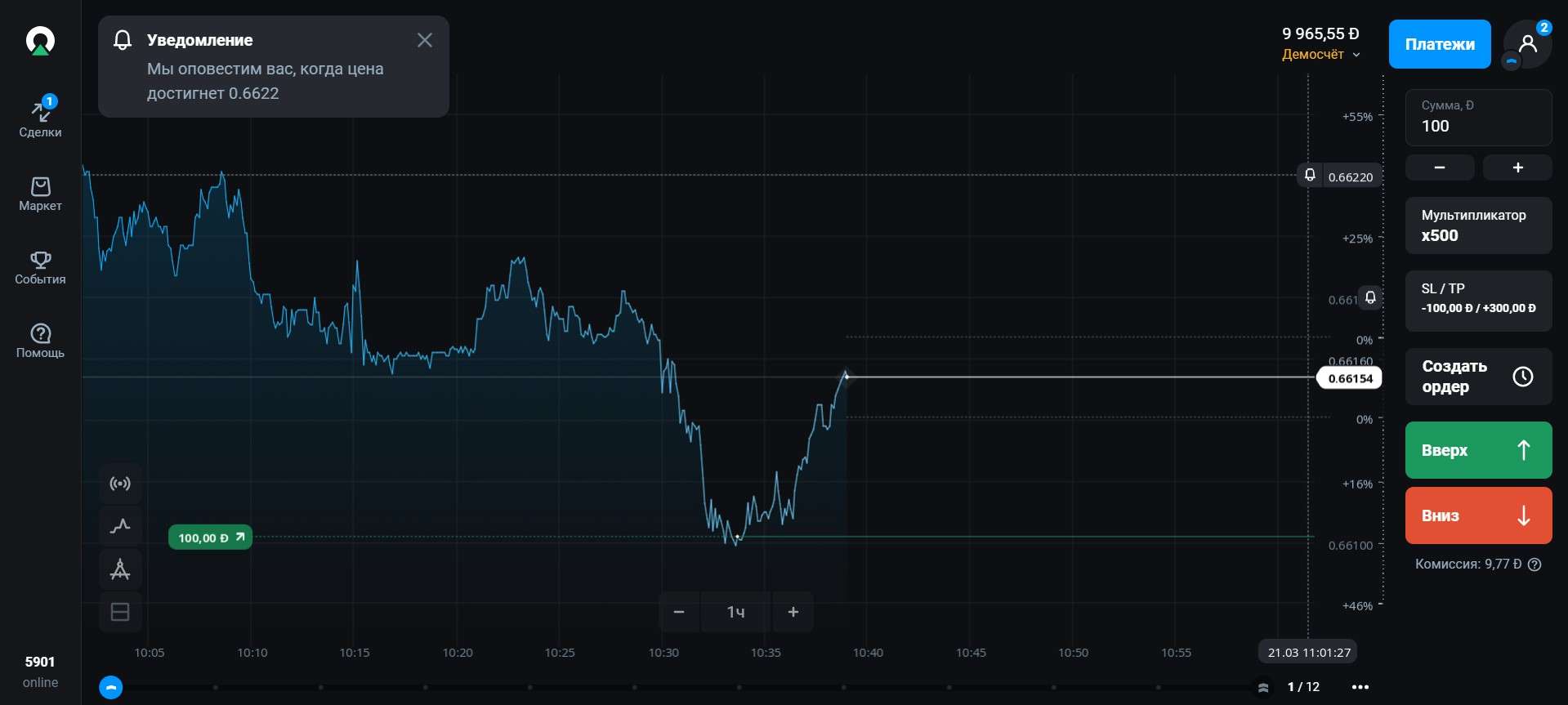Select the current price label 0.66154
The image size is (1568, 705).
(1350, 378)
